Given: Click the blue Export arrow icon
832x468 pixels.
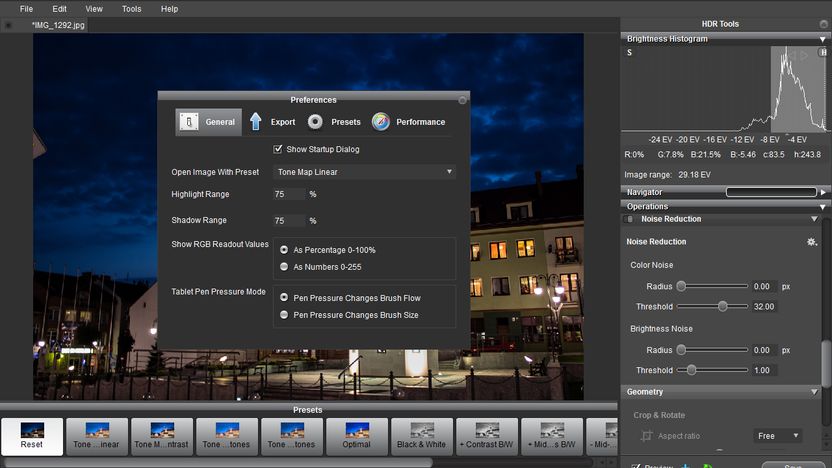Looking at the screenshot, I should (x=255, y=122).
